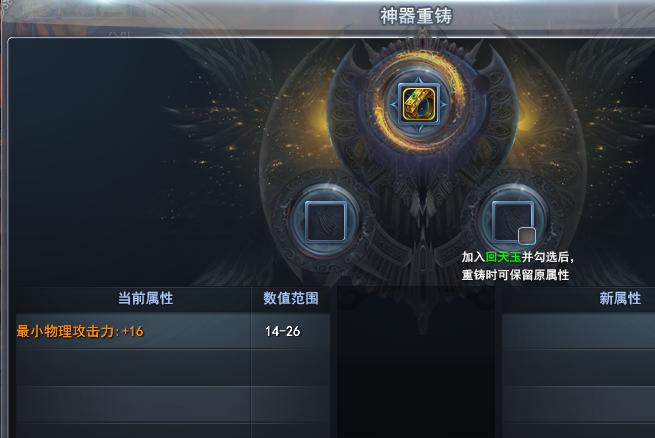This screenshot has width=655, height=438.
Task: Click the second empty 数值范围 cell
Action: click(291, 368)
